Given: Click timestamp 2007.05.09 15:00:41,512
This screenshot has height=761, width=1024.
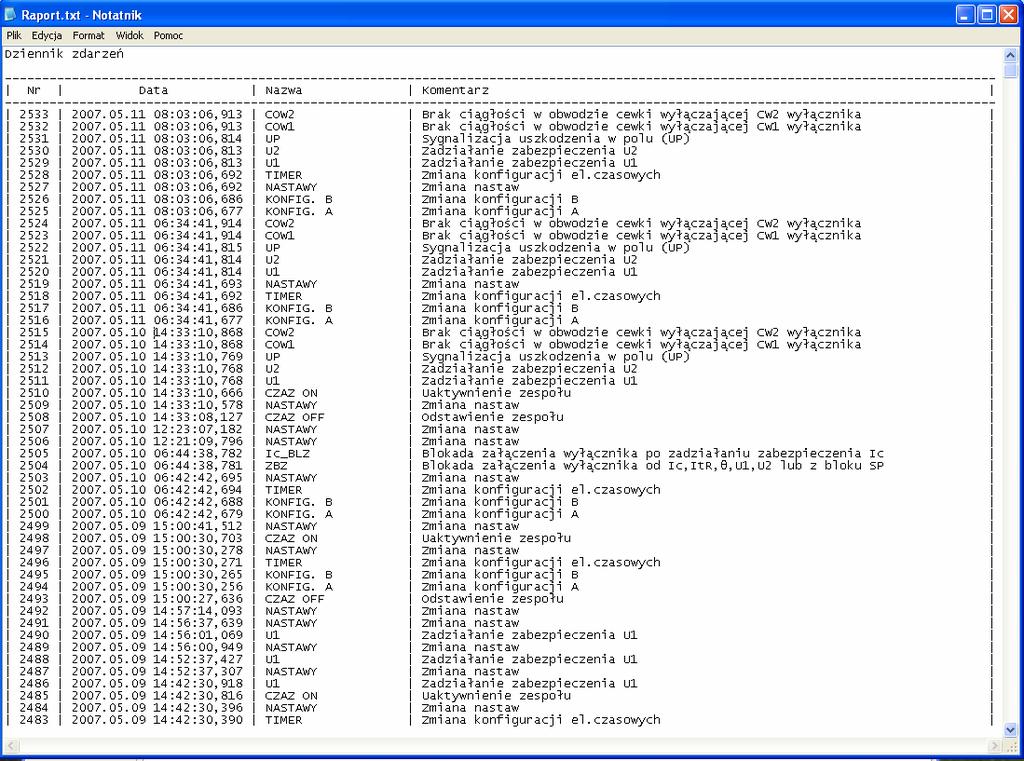Looking at the screenshot, I should pyautogui.click(x=157, y=526).
